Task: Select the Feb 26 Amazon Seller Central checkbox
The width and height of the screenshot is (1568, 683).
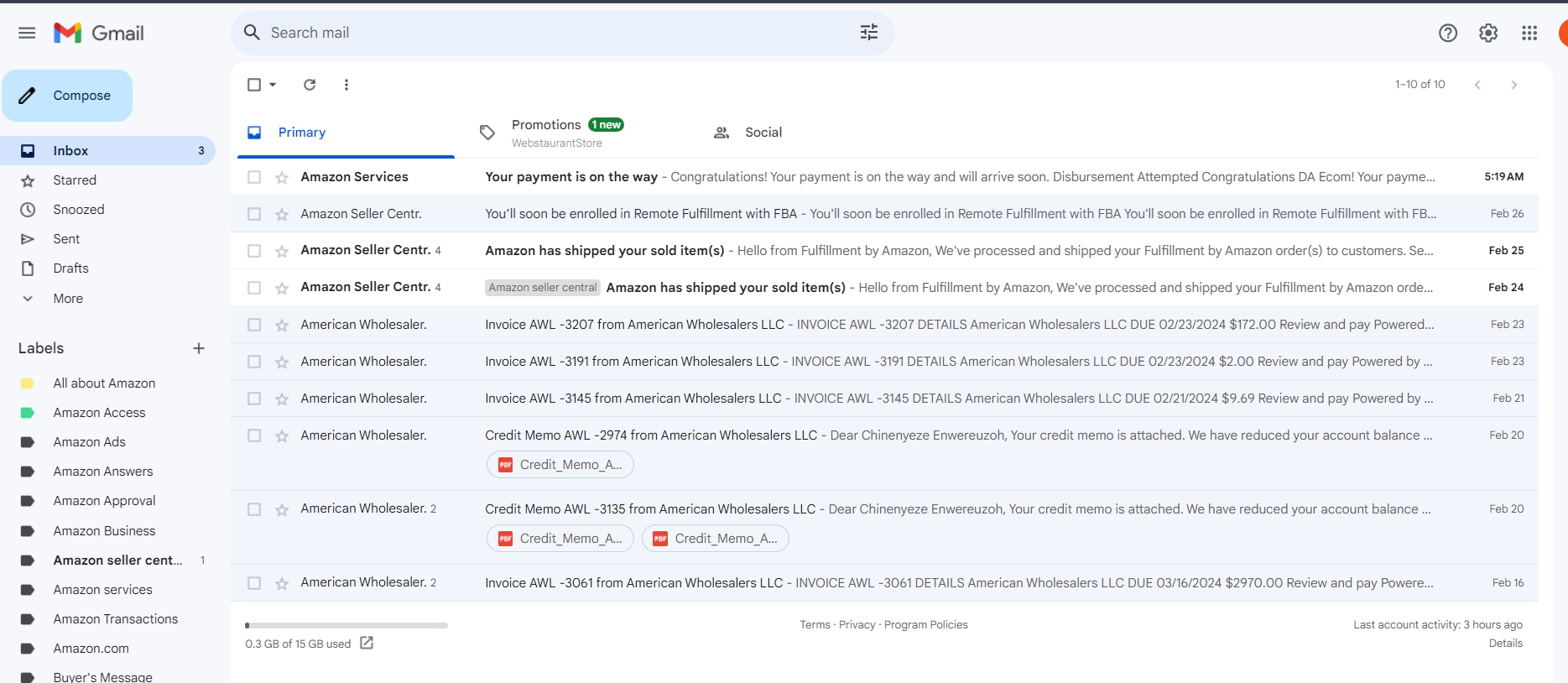Action: 254,214
